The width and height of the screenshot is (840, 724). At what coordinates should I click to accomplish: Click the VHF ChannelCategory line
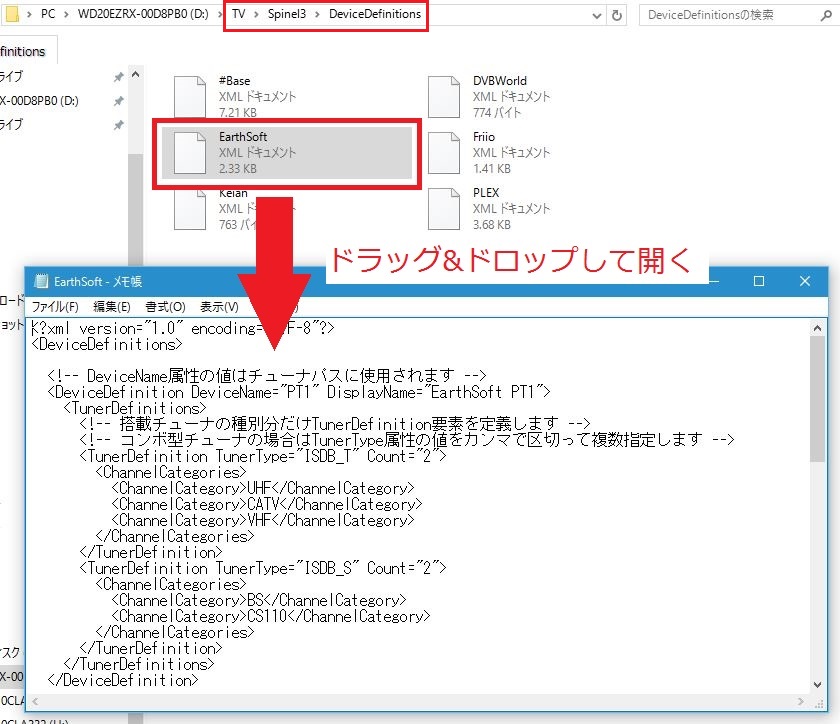tap(263, 520)
